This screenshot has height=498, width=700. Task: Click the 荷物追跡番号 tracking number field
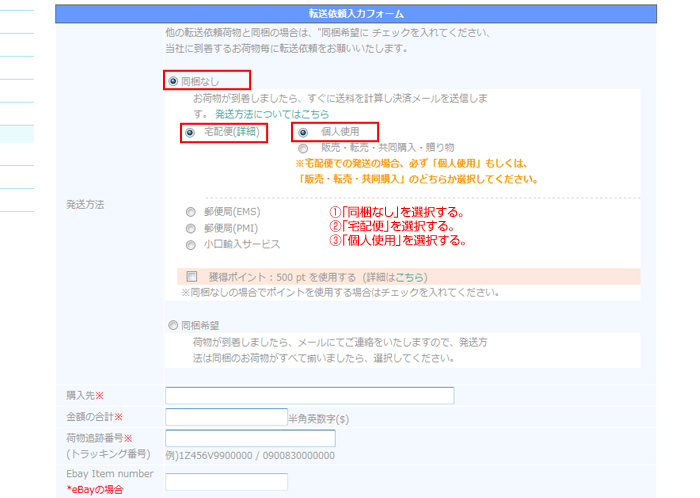tap(250, 438)
